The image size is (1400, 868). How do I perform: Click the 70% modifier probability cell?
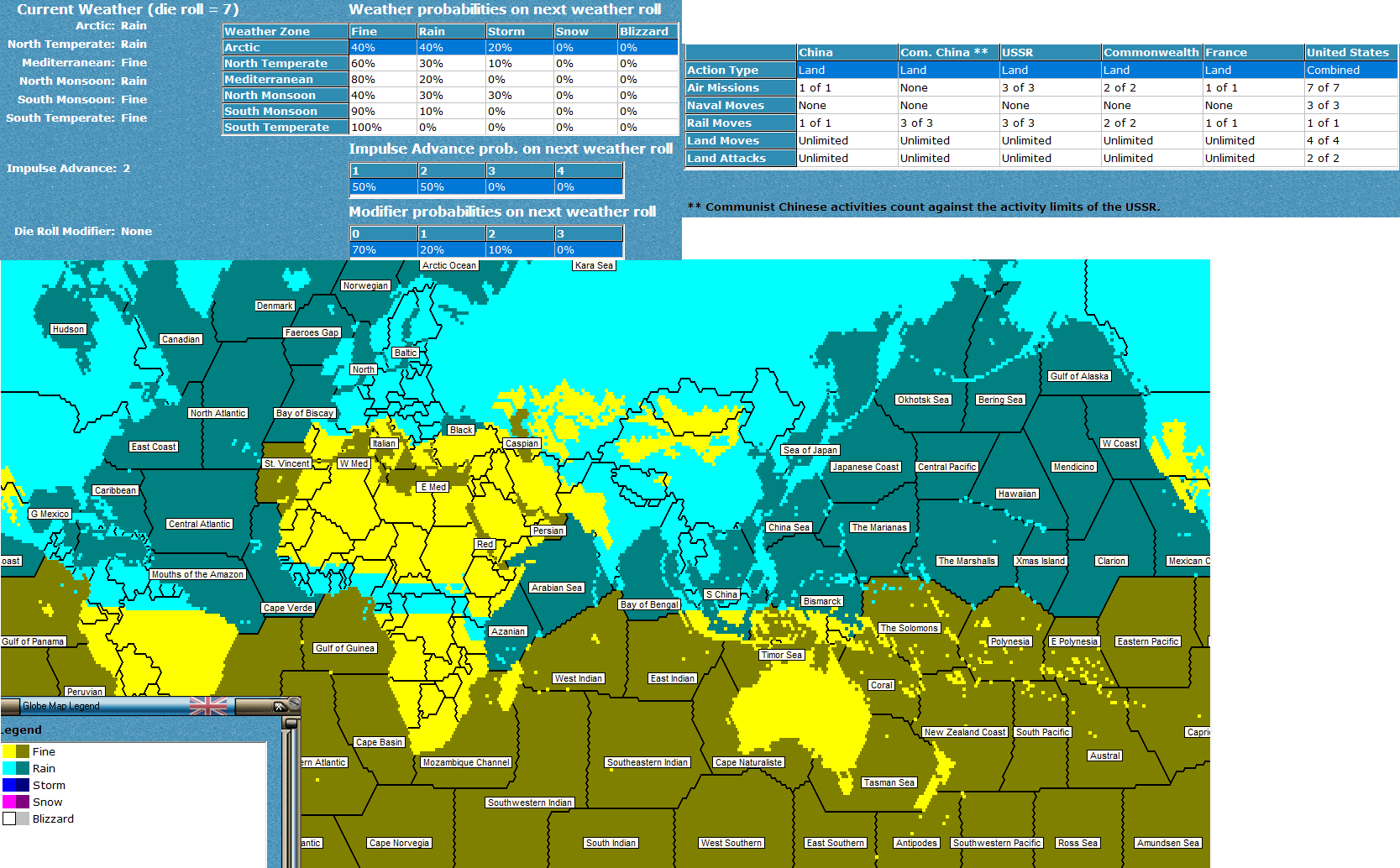coord(384,250)
